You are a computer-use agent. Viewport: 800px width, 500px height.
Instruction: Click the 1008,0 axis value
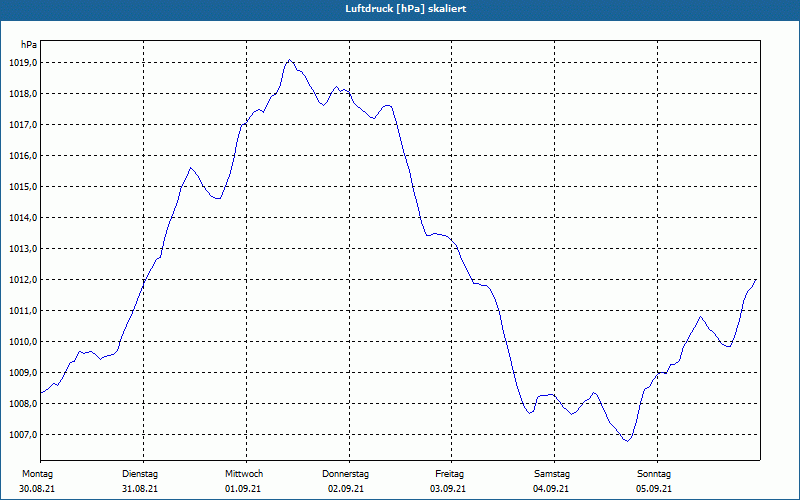pos(23,404)
